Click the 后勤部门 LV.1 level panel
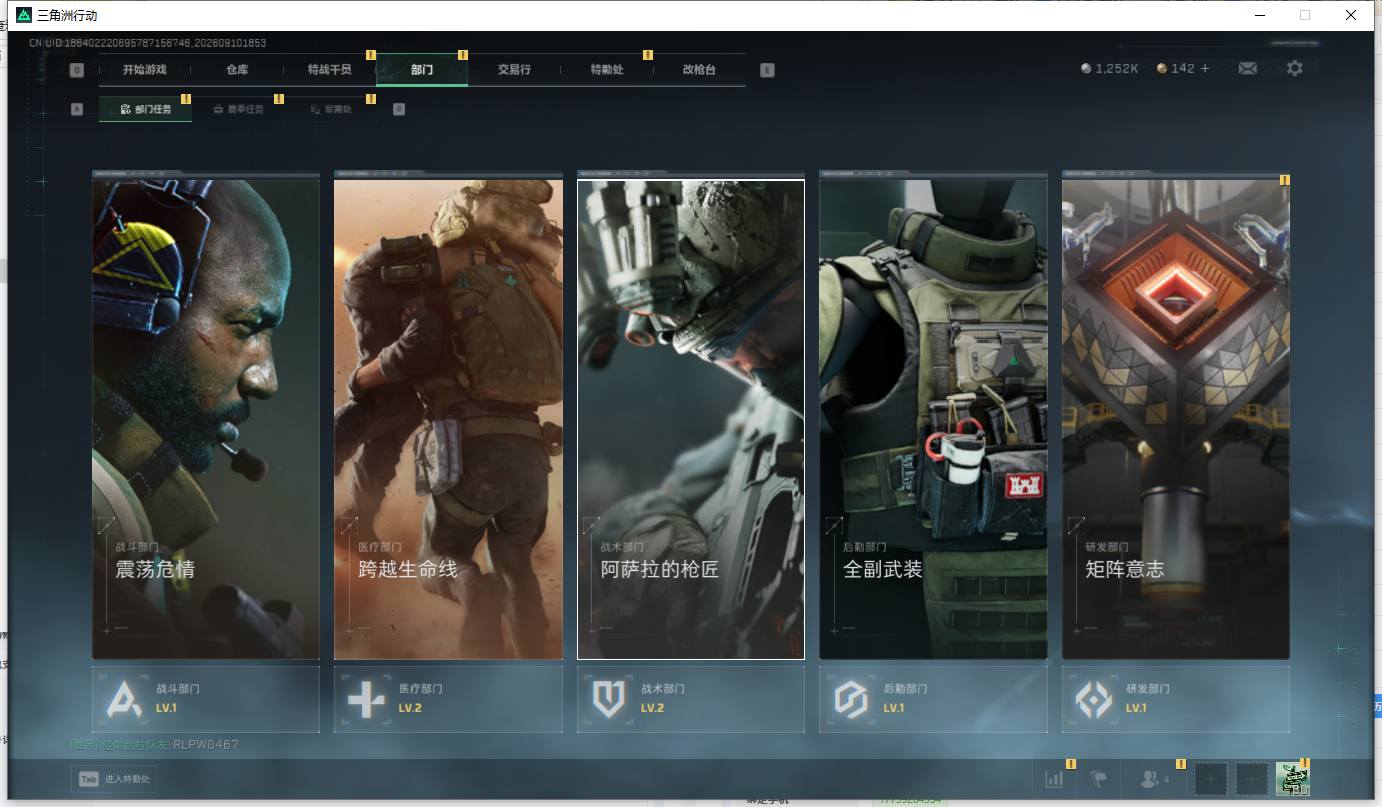The height and width of the screenshot is (807, 1382). pyautogui.click(x=933, y=699)
